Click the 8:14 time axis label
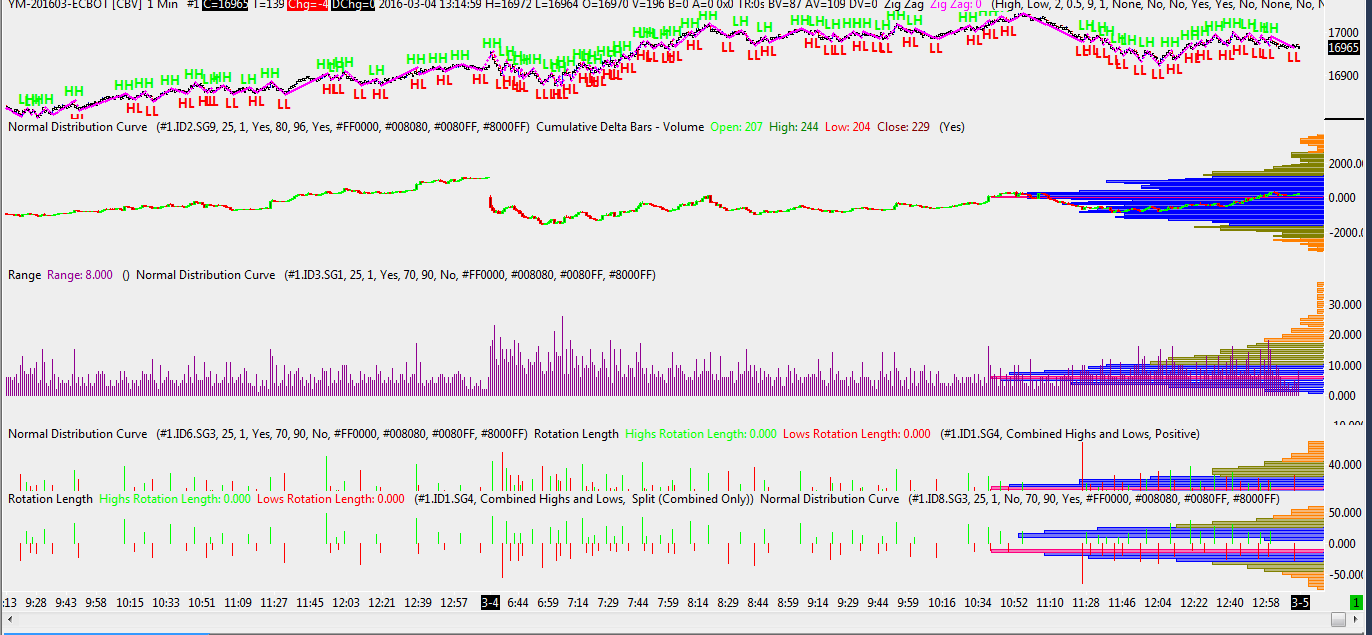 click(x=698, y=603)
